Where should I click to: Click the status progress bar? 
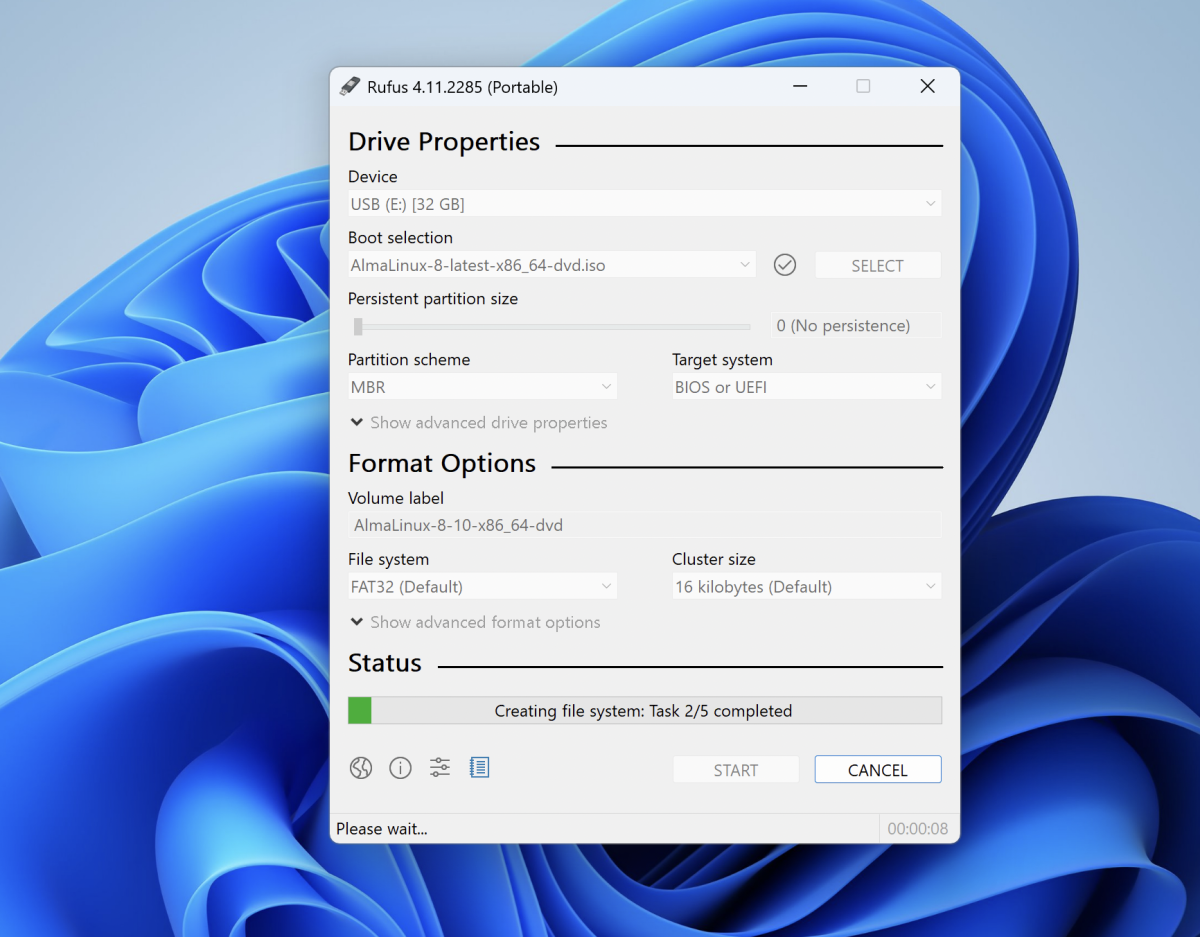644,711
